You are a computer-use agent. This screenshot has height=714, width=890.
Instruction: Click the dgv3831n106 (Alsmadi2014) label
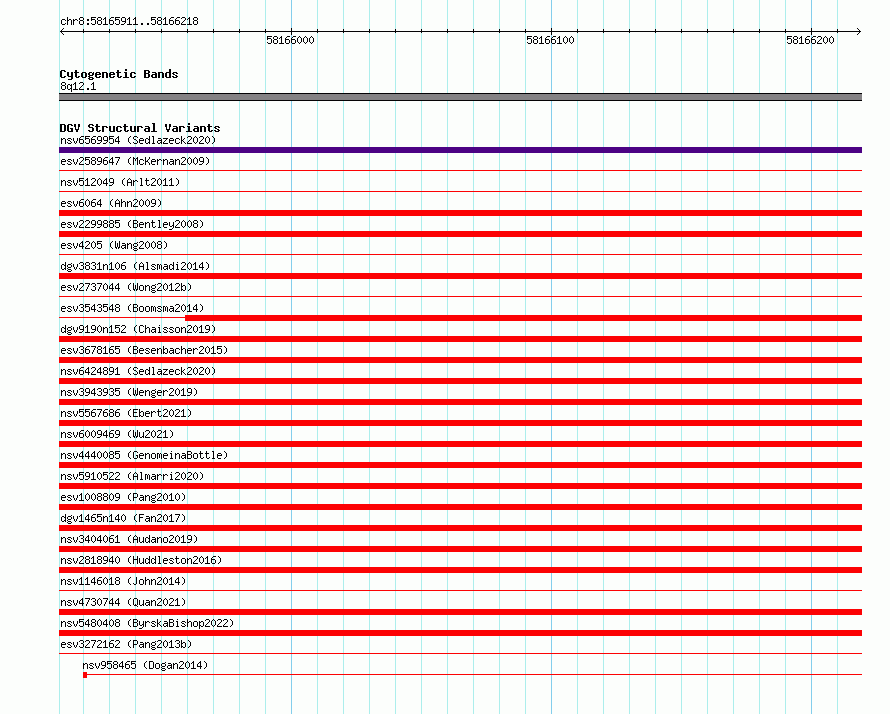point(135,266)
